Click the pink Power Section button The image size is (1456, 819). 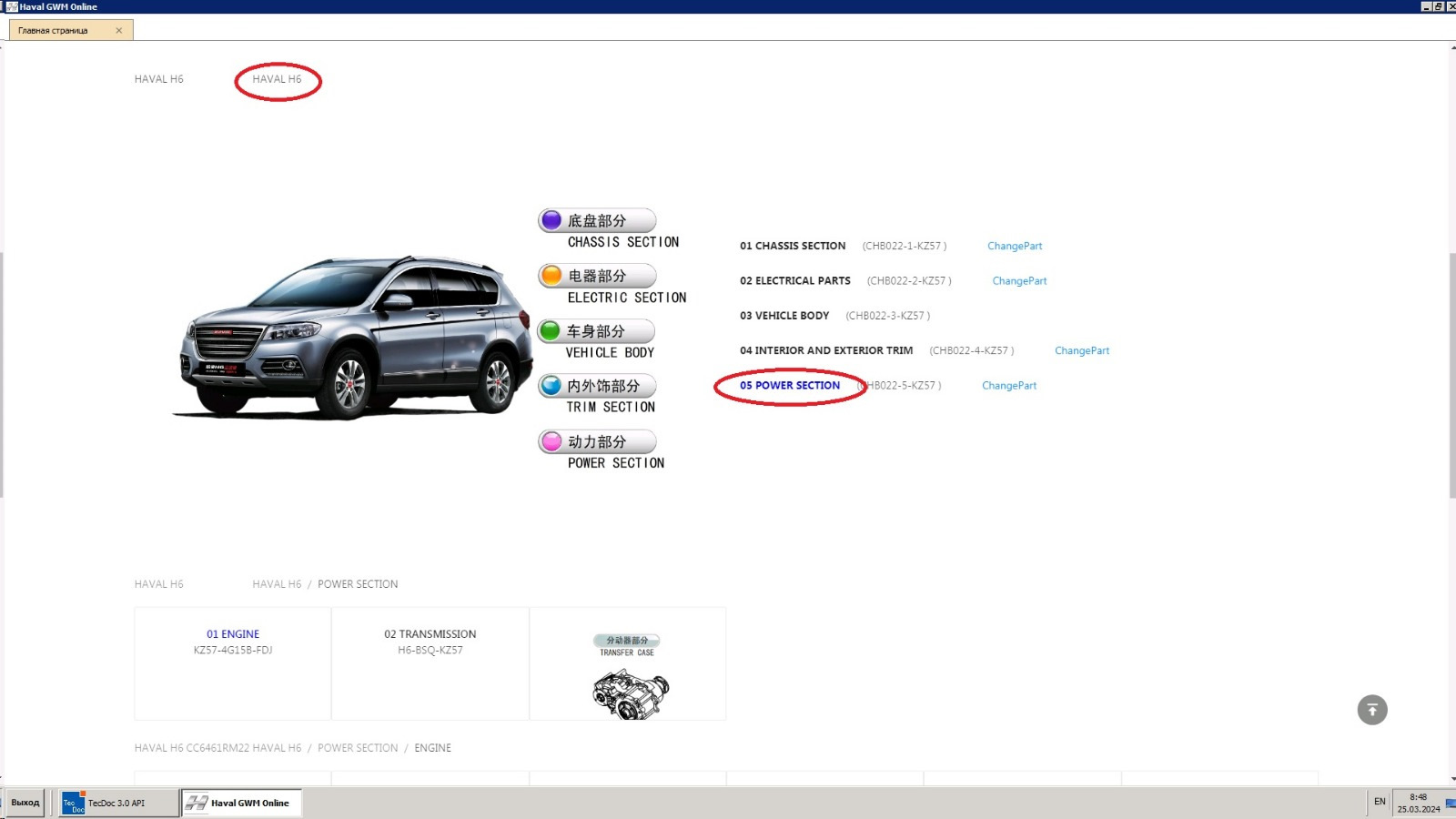[597, 441]
